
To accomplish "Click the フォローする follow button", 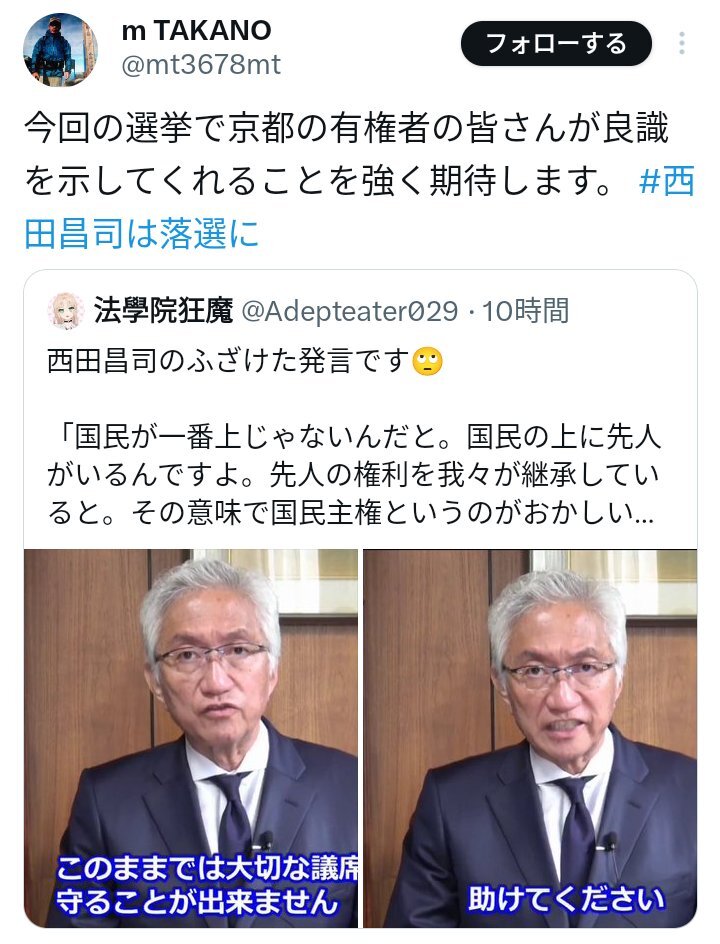I will (556, 44).
